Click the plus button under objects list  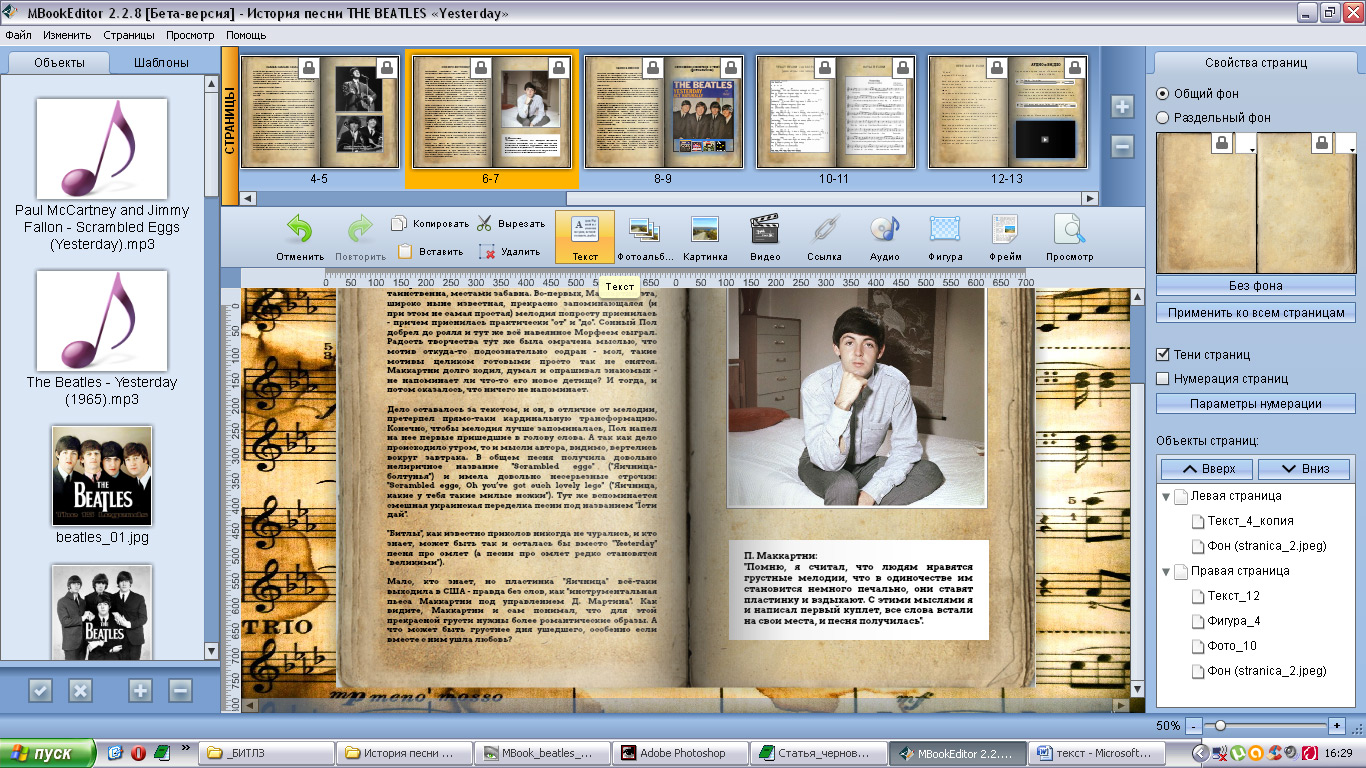click(140, 690)
